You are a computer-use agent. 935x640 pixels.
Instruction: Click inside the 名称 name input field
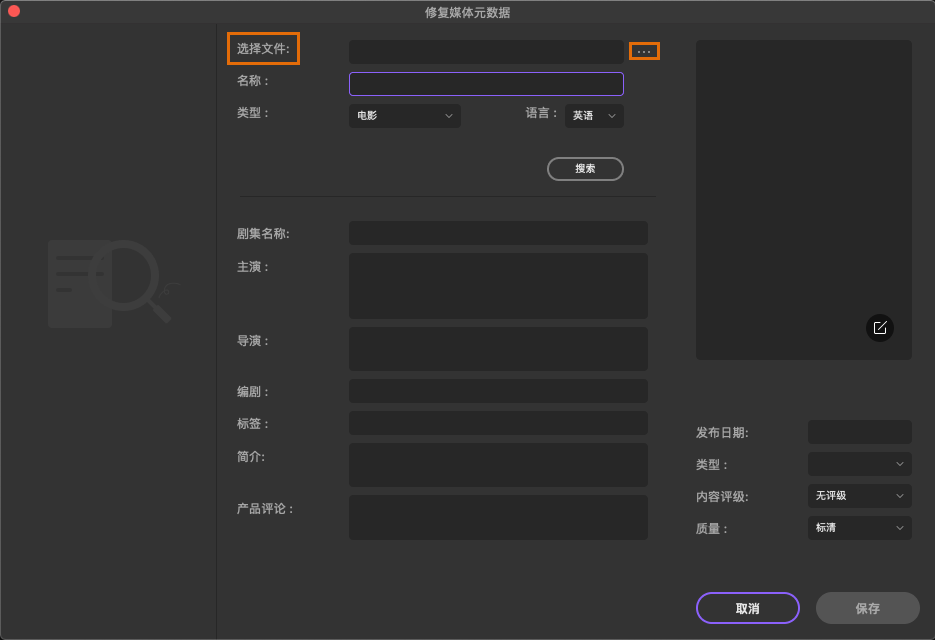coord(486,84)
